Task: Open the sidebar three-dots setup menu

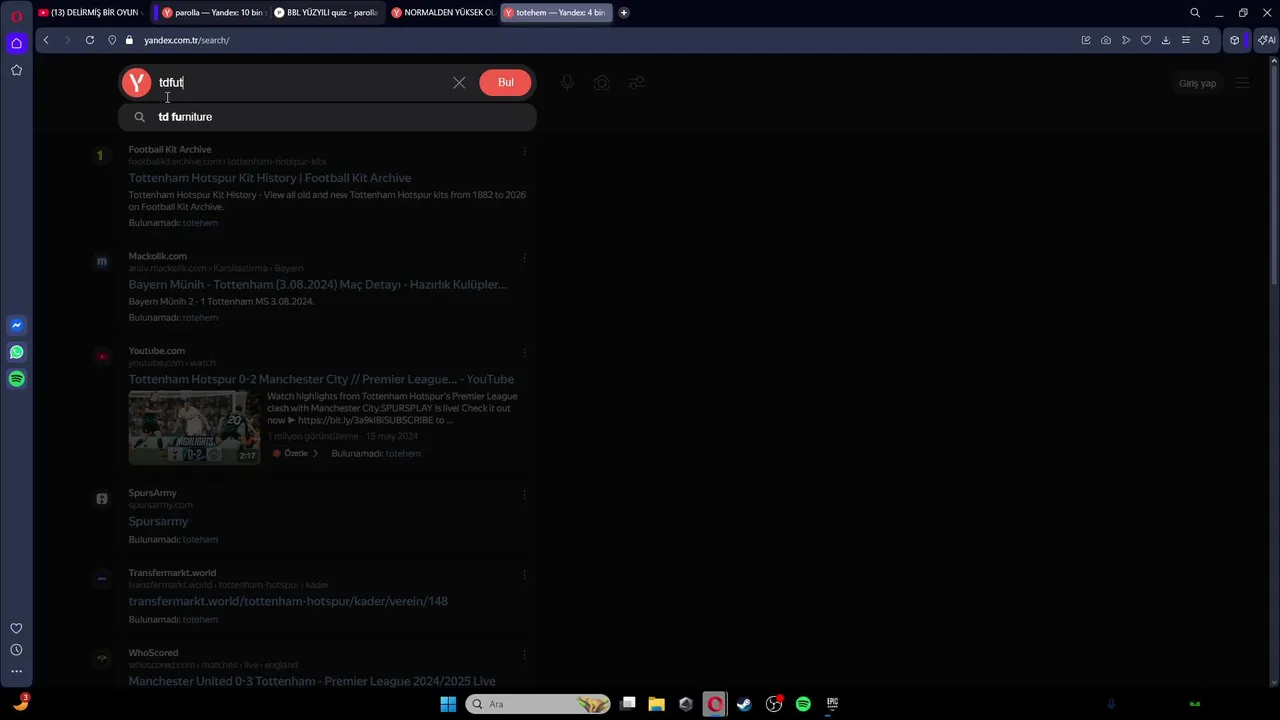Action: pos(16,672)
